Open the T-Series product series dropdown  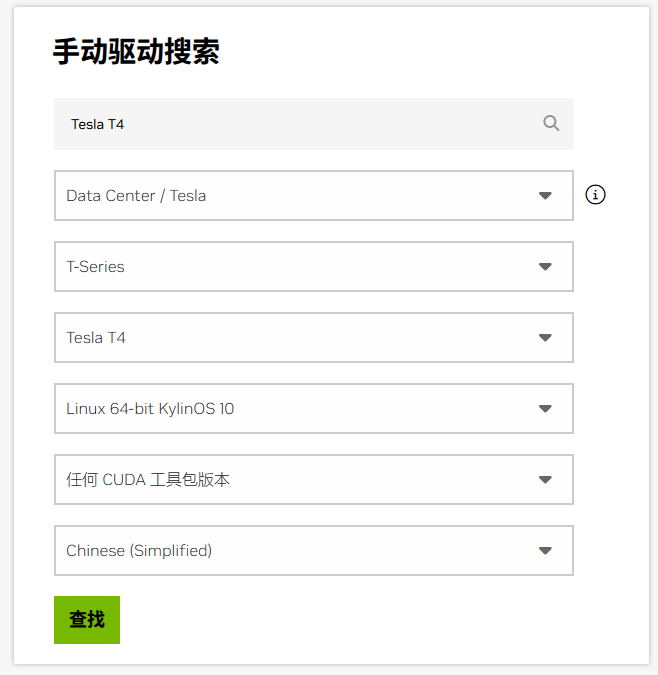point(314,266)
